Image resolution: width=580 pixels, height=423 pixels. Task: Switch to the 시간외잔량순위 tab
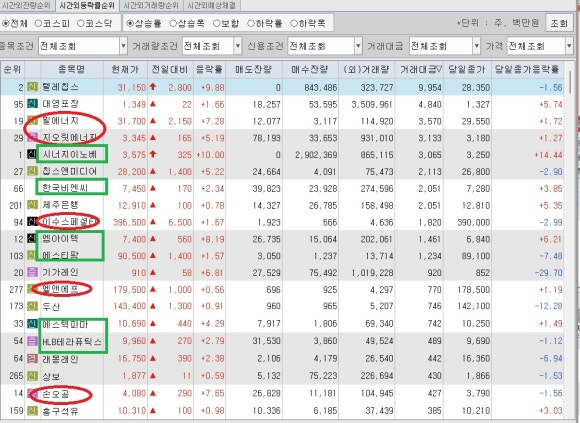[27, 5]
